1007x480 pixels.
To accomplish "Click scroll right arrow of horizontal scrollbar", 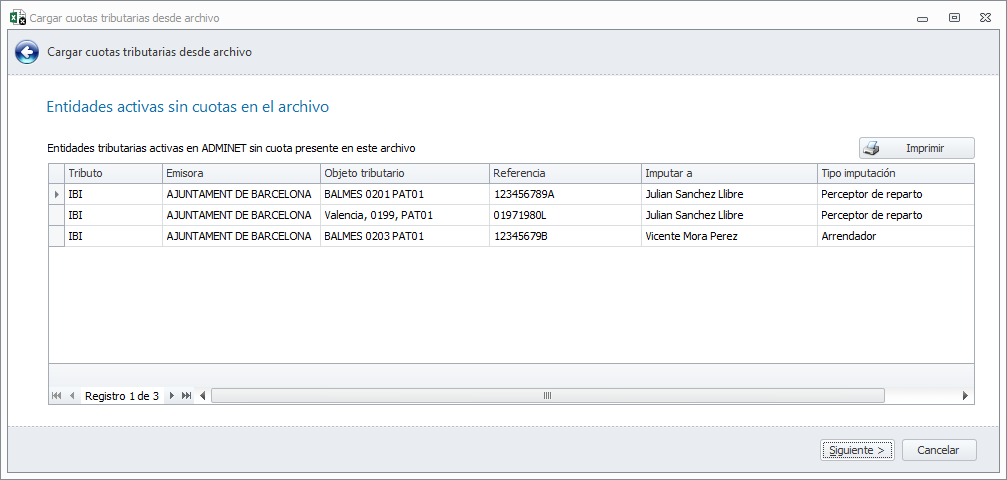I will point(965,396).
